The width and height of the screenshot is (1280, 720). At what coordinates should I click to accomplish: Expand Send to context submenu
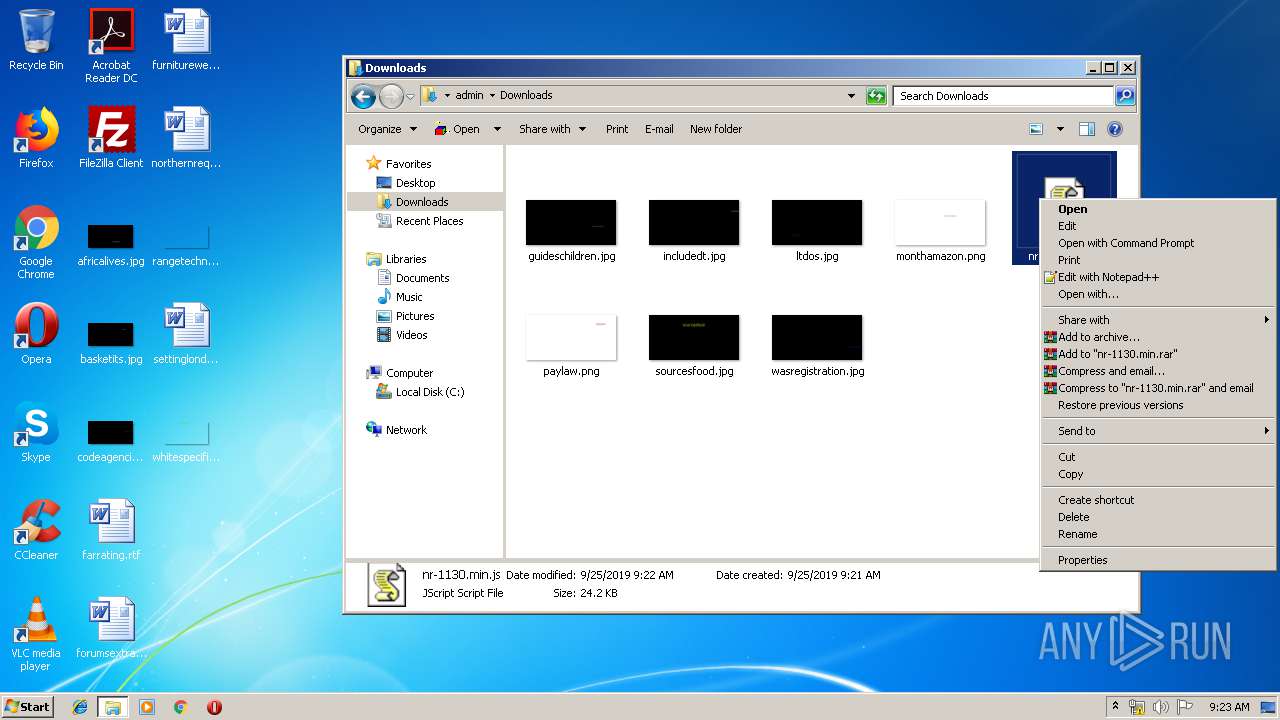1158,431
